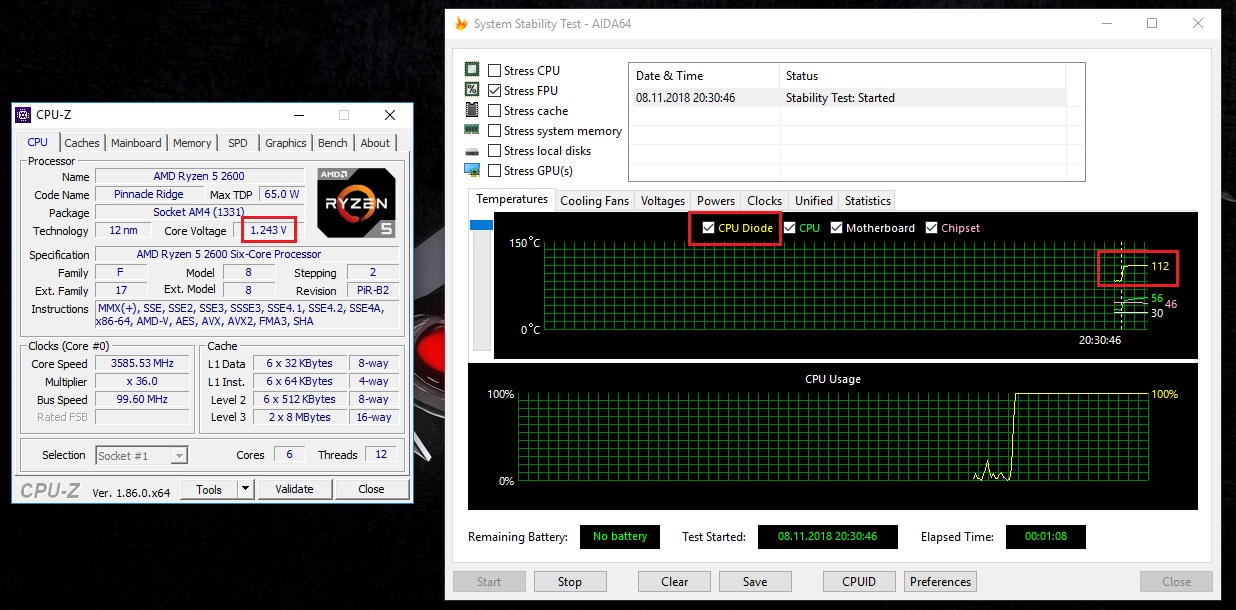This screenshot has width=1236, height=610.
Task: Click the percent icon beside Stress FPU
Action: tap(472, 90)
